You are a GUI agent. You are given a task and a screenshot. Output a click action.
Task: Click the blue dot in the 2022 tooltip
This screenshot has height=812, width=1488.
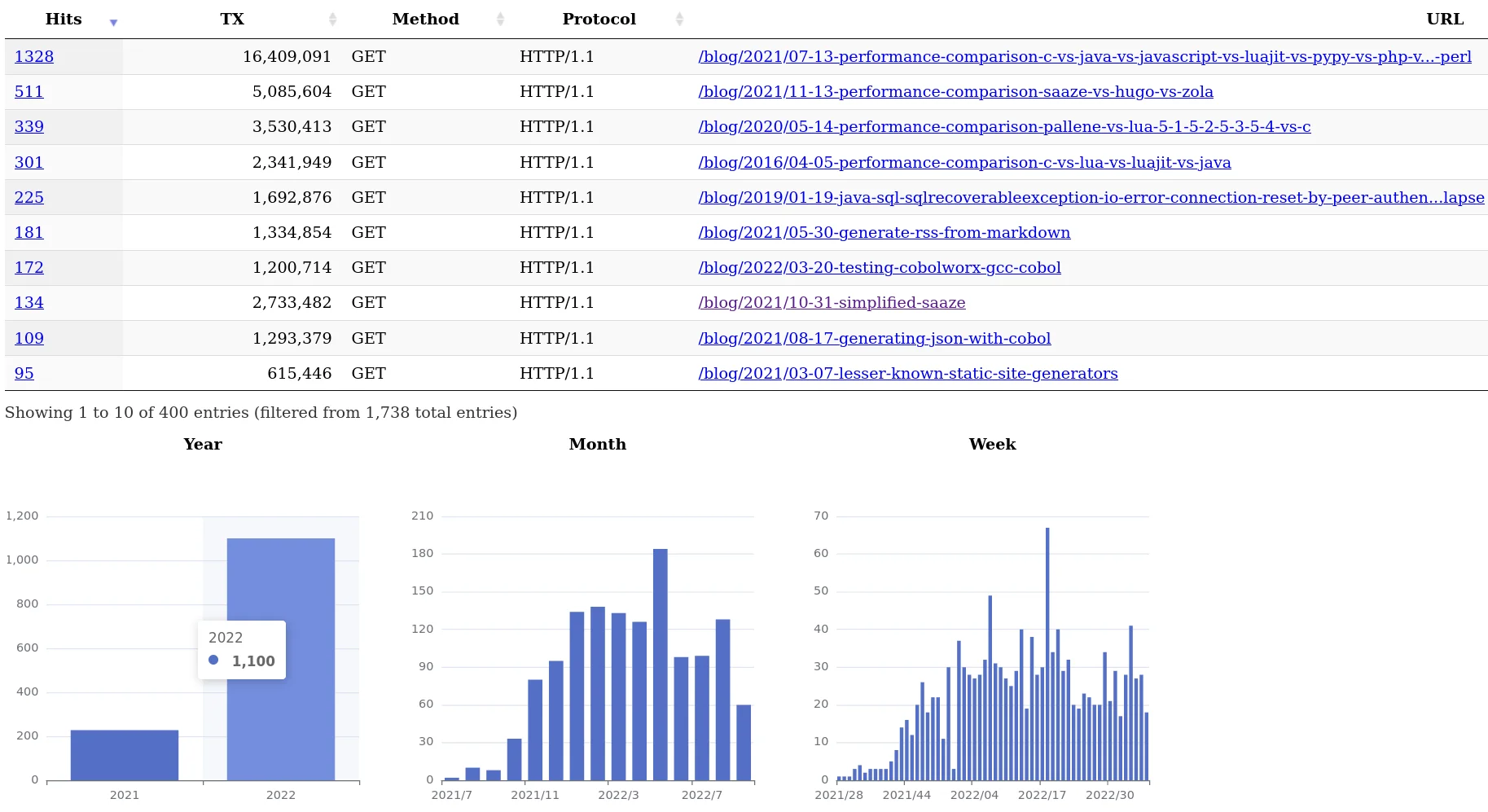pos(213,661)
